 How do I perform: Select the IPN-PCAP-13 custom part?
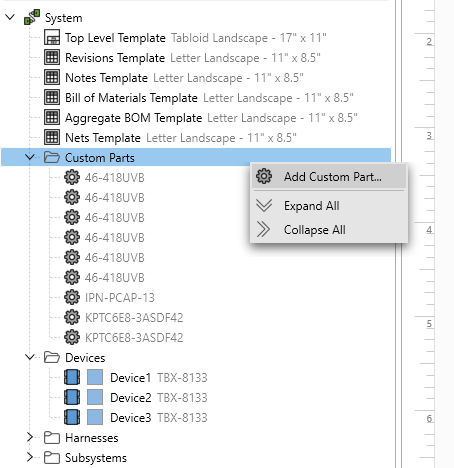120,298
